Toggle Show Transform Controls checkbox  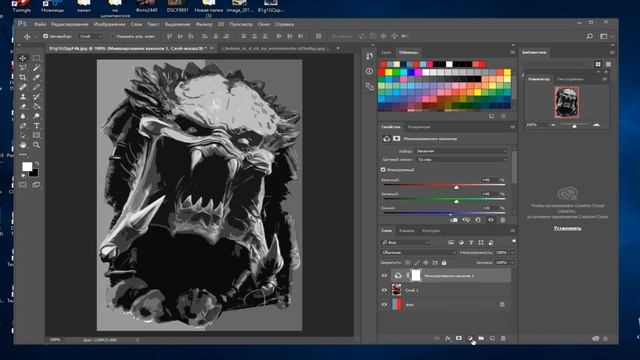113,36
